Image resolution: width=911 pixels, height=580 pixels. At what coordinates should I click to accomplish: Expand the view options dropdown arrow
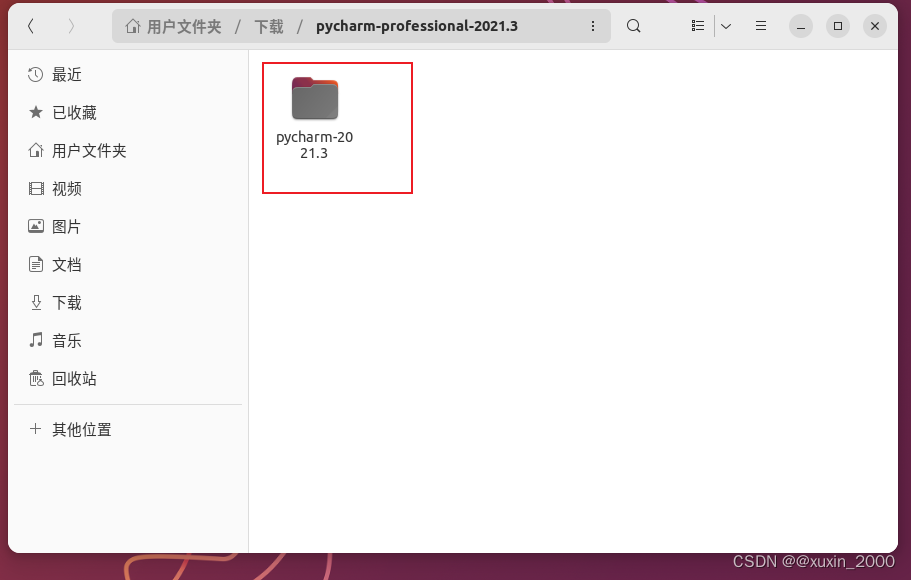[x=726, y=26]
